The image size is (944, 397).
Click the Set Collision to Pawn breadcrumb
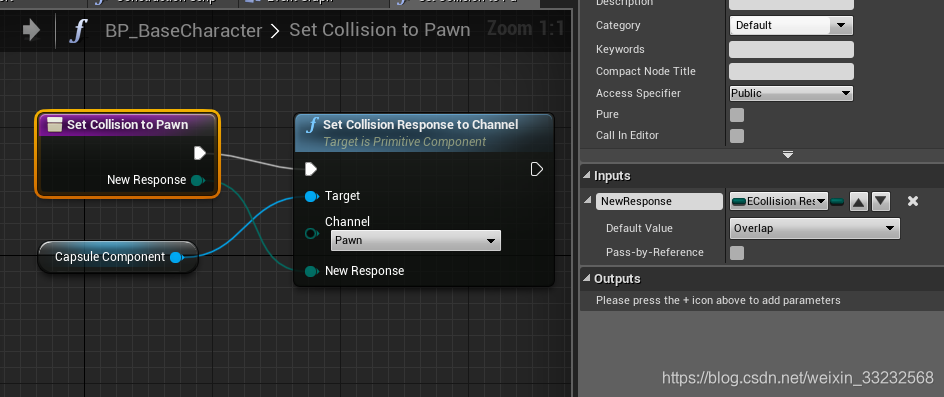[379, 30]
